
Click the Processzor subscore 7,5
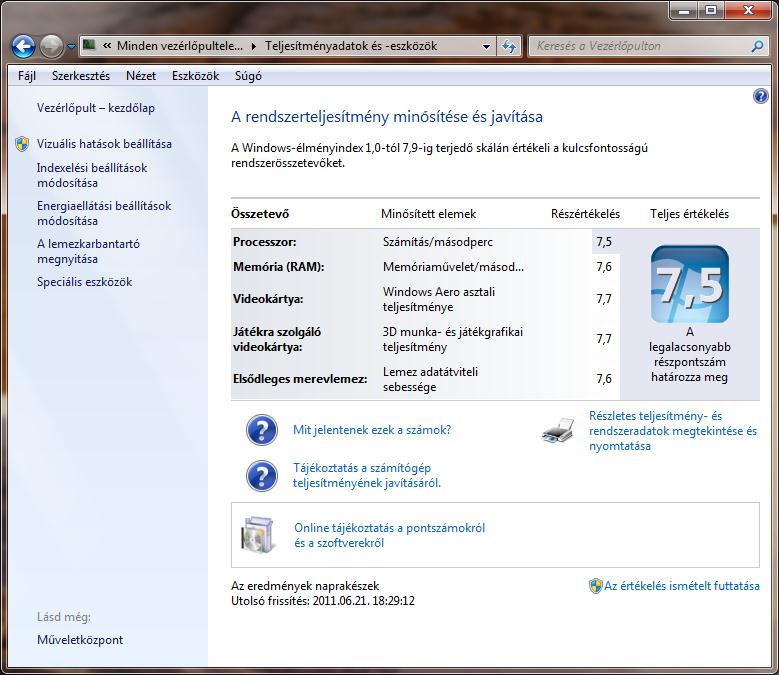(x=604, y=242)
